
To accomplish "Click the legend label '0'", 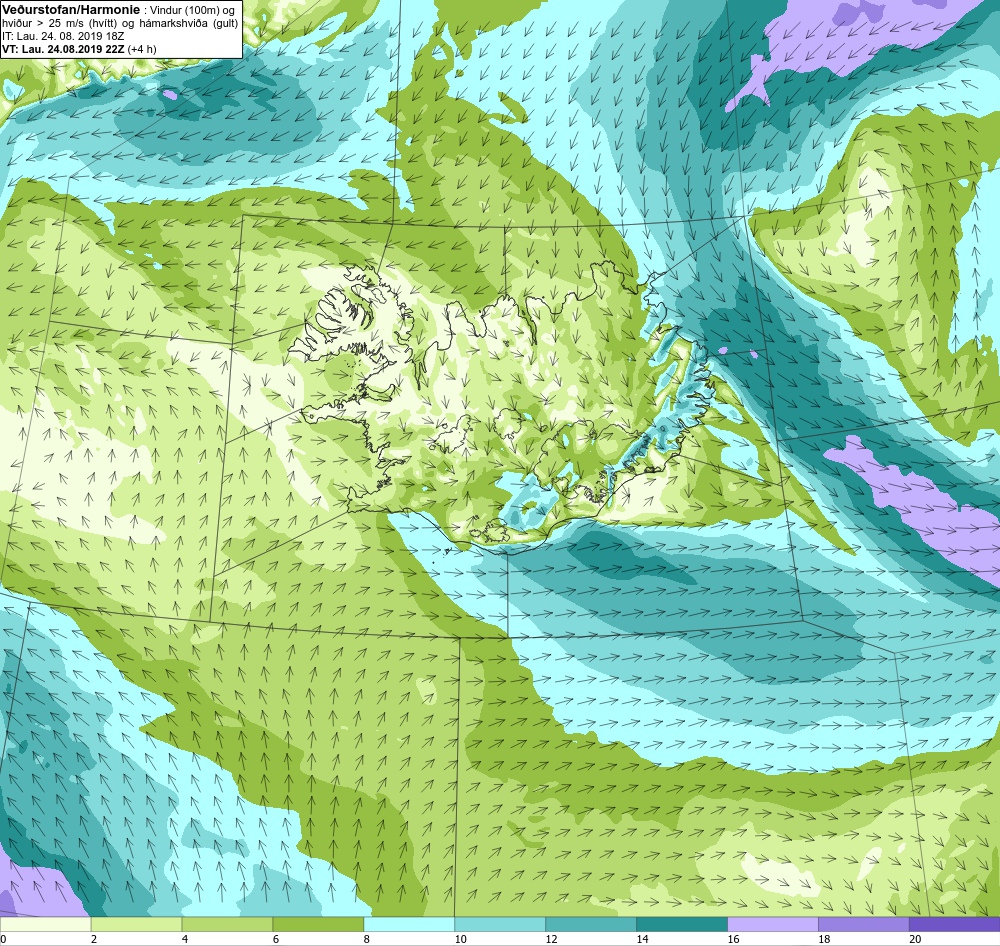I will (x=3, y=939).
